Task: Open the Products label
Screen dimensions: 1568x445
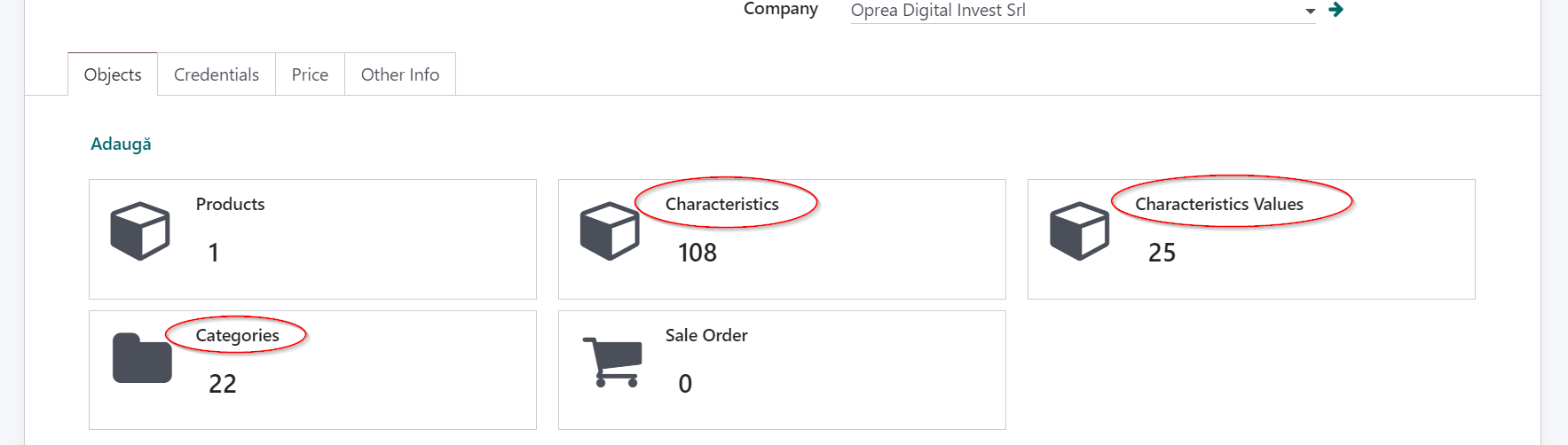Action: tap(230, 204)
